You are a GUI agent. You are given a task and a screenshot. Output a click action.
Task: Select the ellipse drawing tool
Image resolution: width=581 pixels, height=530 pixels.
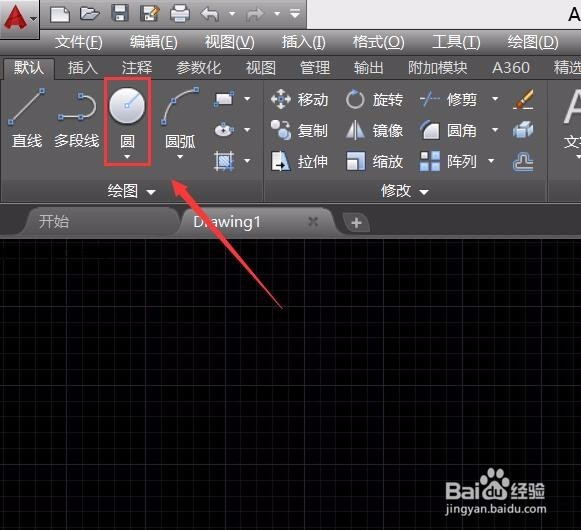(224, 130)
